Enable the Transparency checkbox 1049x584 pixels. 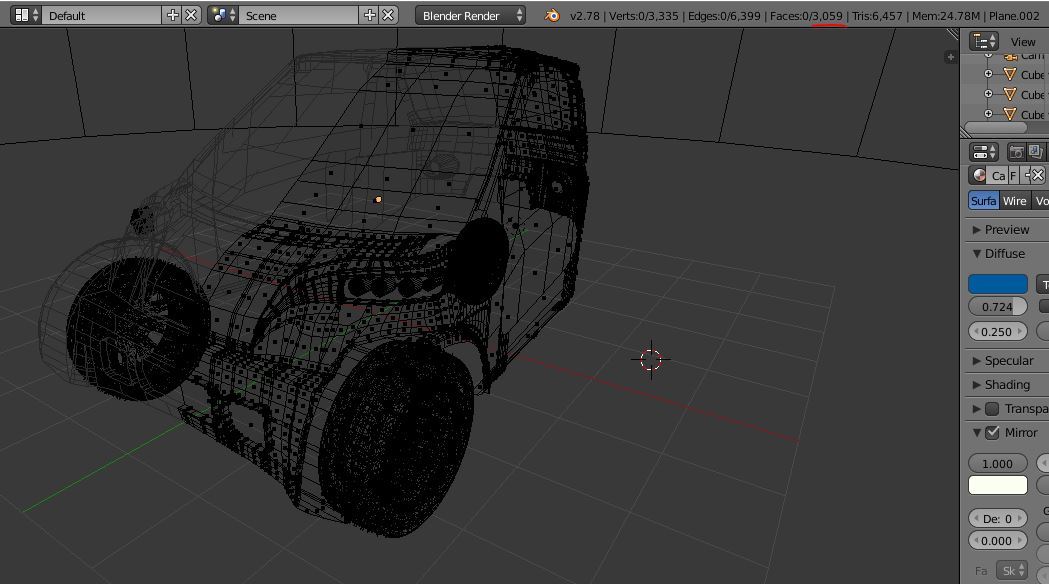coord(992,409)
